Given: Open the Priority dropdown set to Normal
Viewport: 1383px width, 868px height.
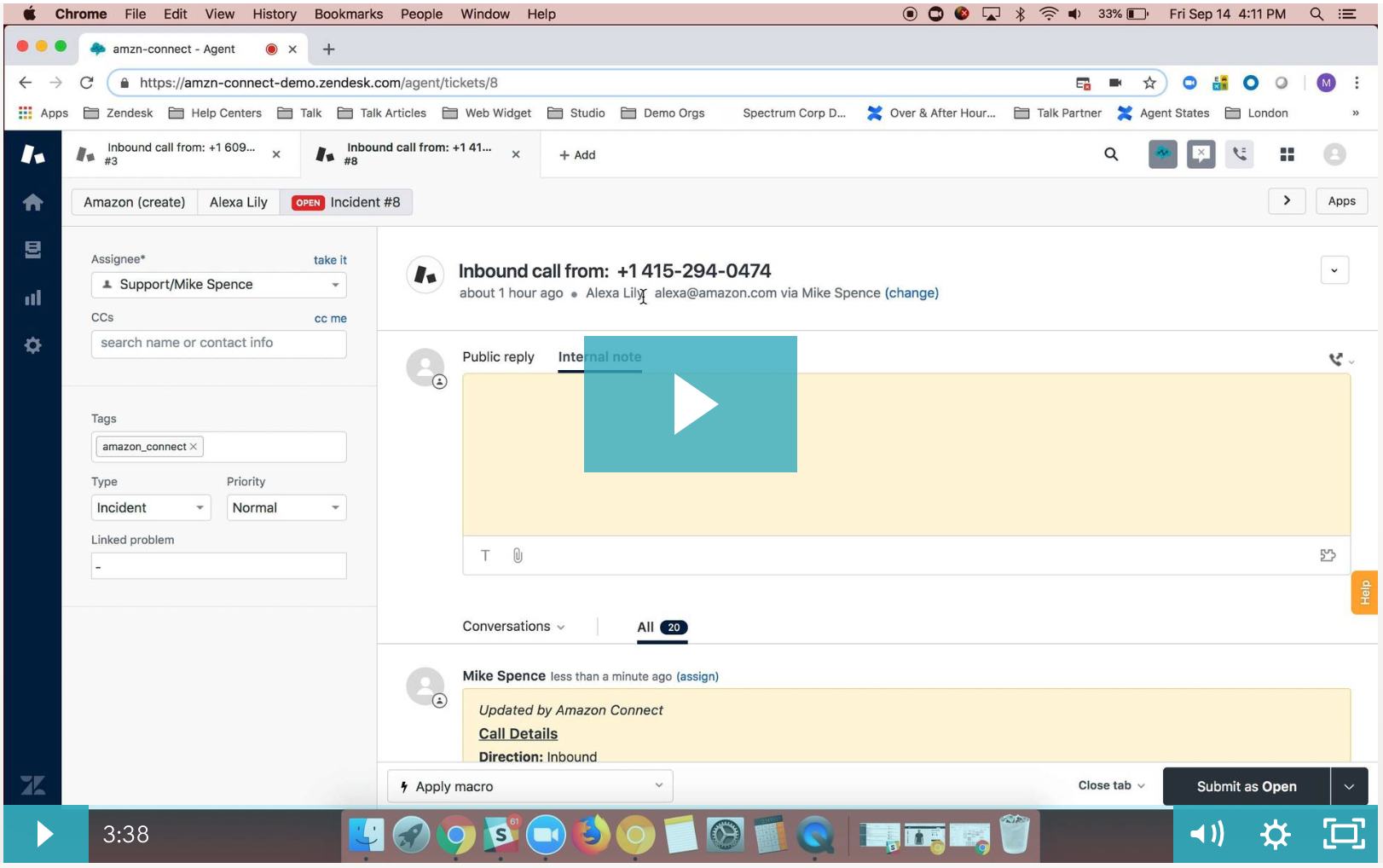Looking at the screenshot, I should click(286, 507).
